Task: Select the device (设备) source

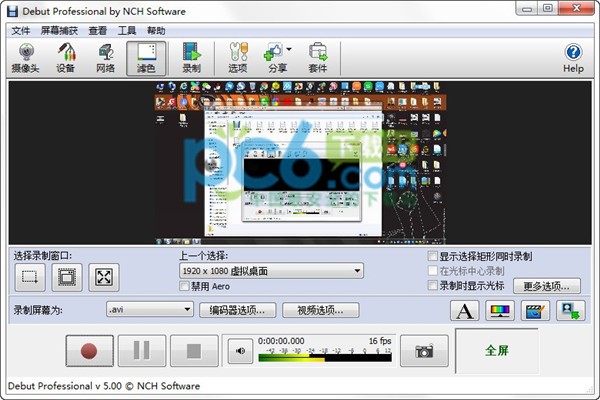Action: (x=65, y=58)
